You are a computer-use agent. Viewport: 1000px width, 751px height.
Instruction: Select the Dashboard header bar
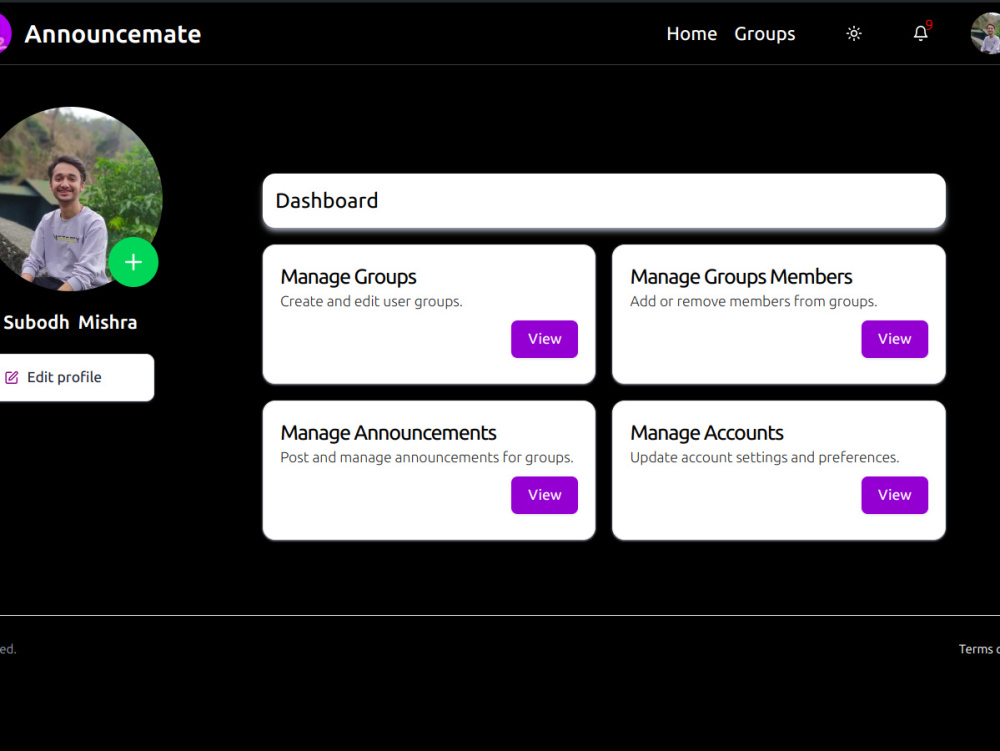[604, 201]
